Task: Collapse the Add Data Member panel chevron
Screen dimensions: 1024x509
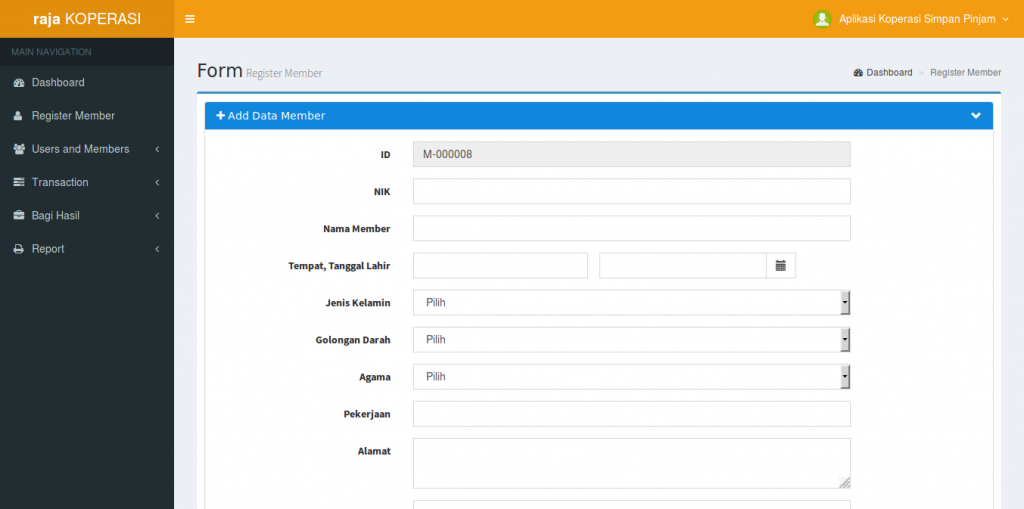Action: click(976, 116)
